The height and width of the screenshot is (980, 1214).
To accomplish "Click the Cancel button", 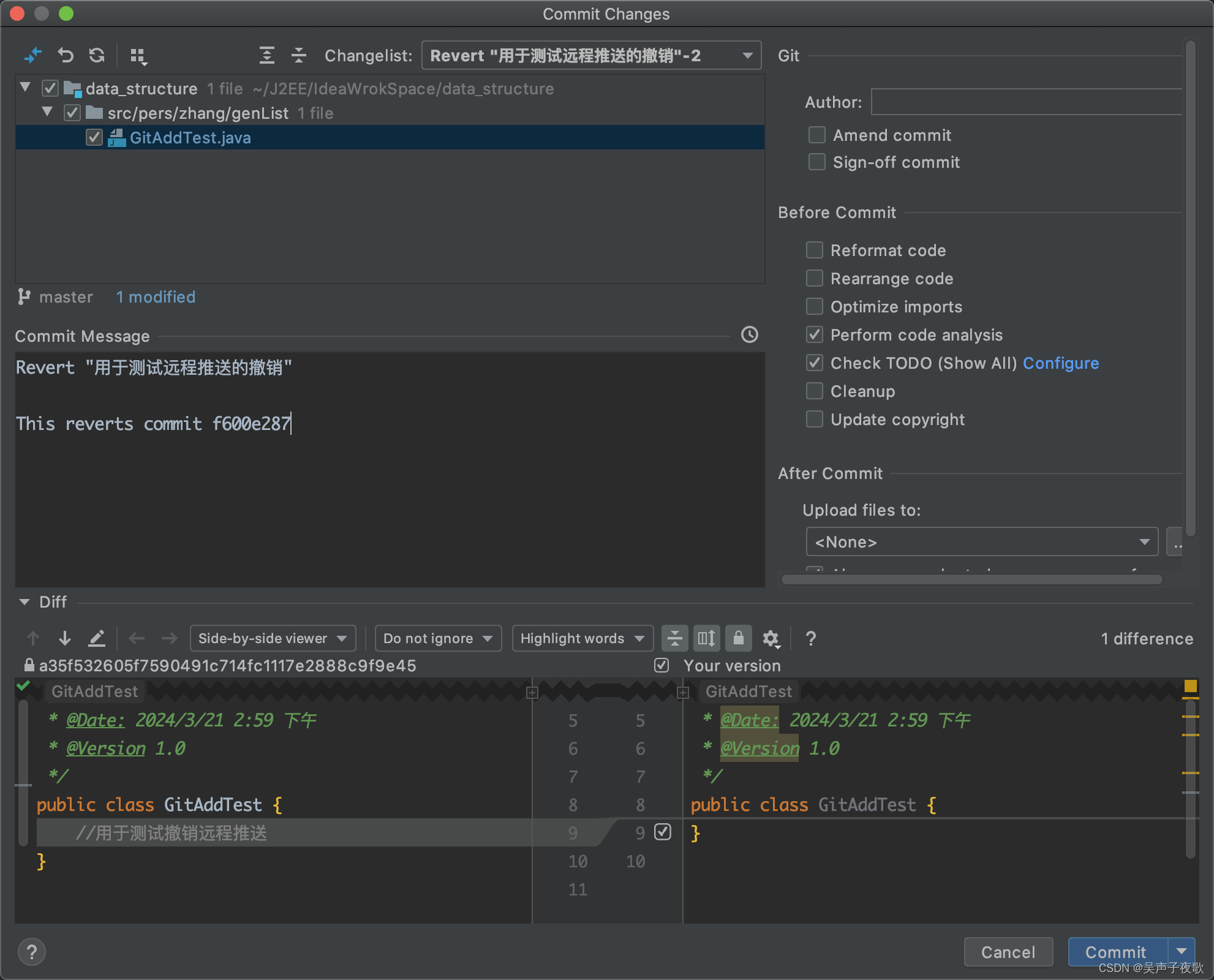I will pos(1008,952).
